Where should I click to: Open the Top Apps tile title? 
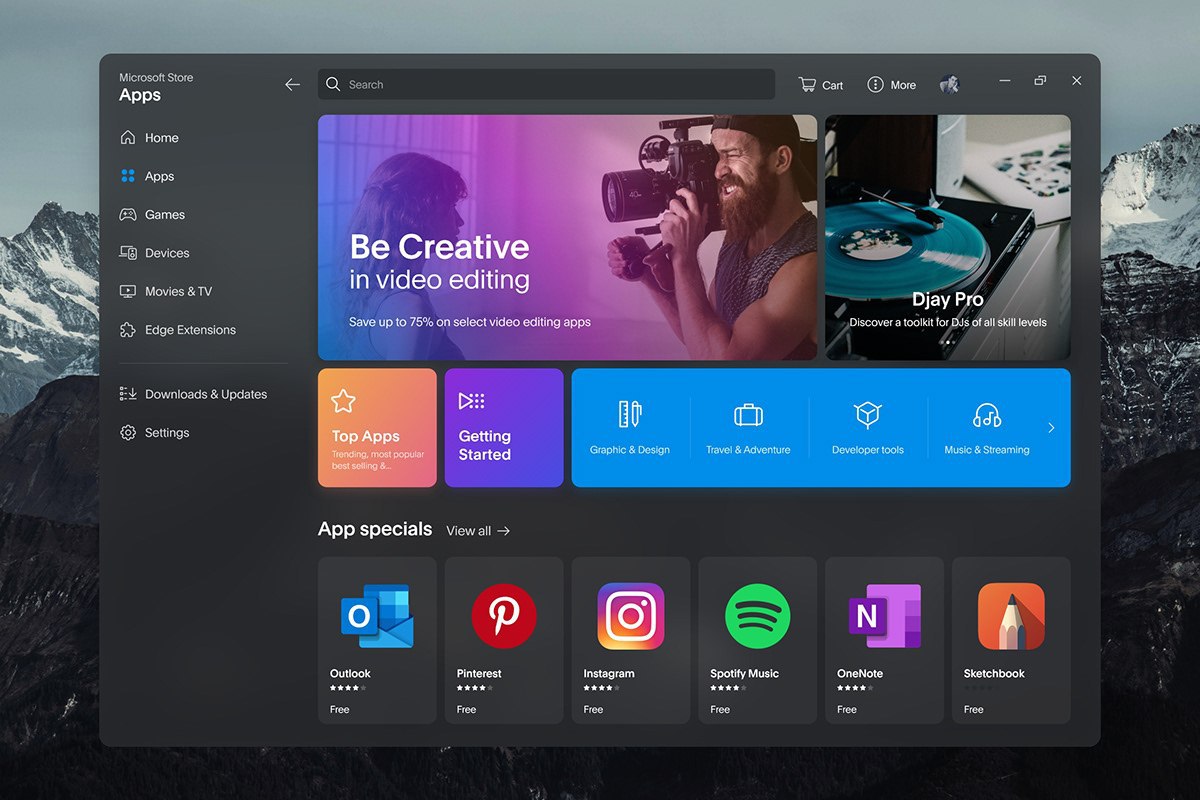point(366,436)
